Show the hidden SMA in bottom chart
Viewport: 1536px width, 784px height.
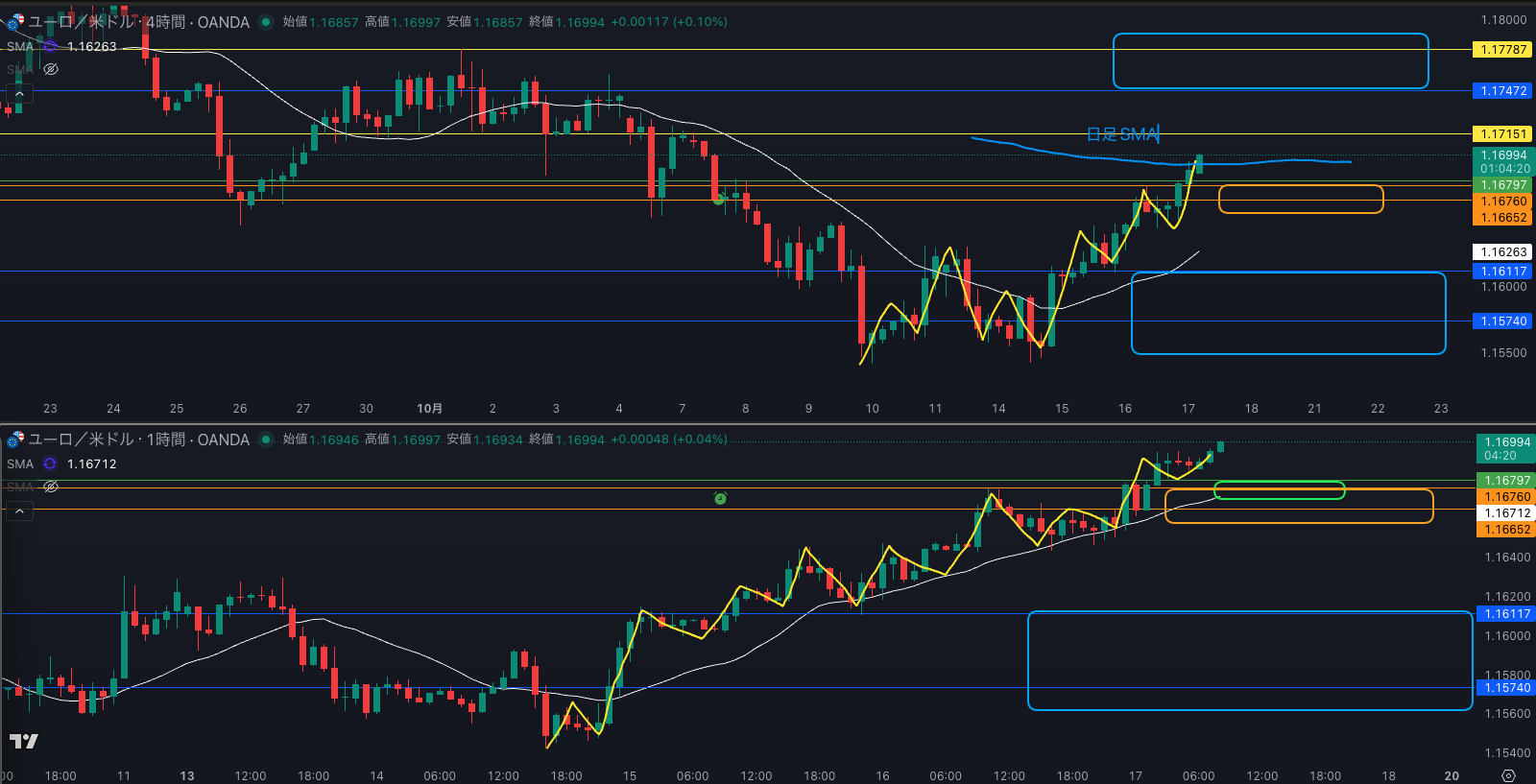pos(51,487)
